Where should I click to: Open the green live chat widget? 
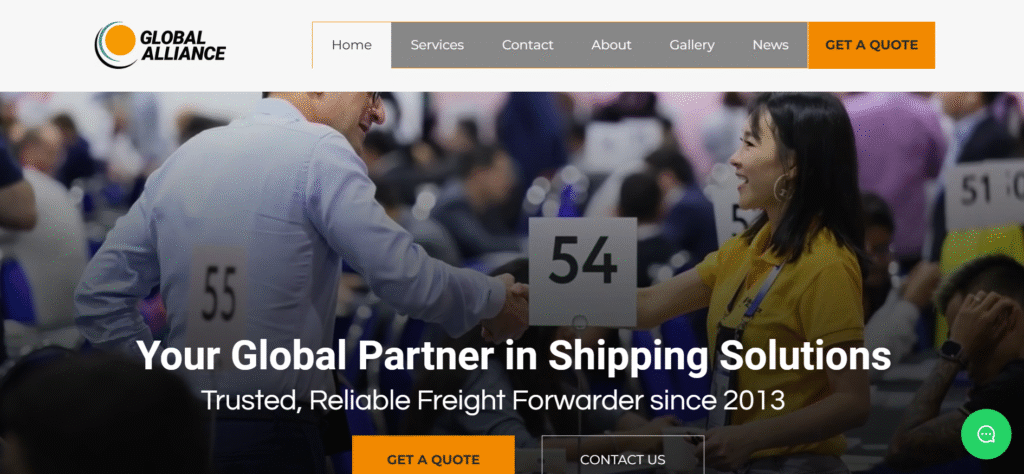point(985,434)
